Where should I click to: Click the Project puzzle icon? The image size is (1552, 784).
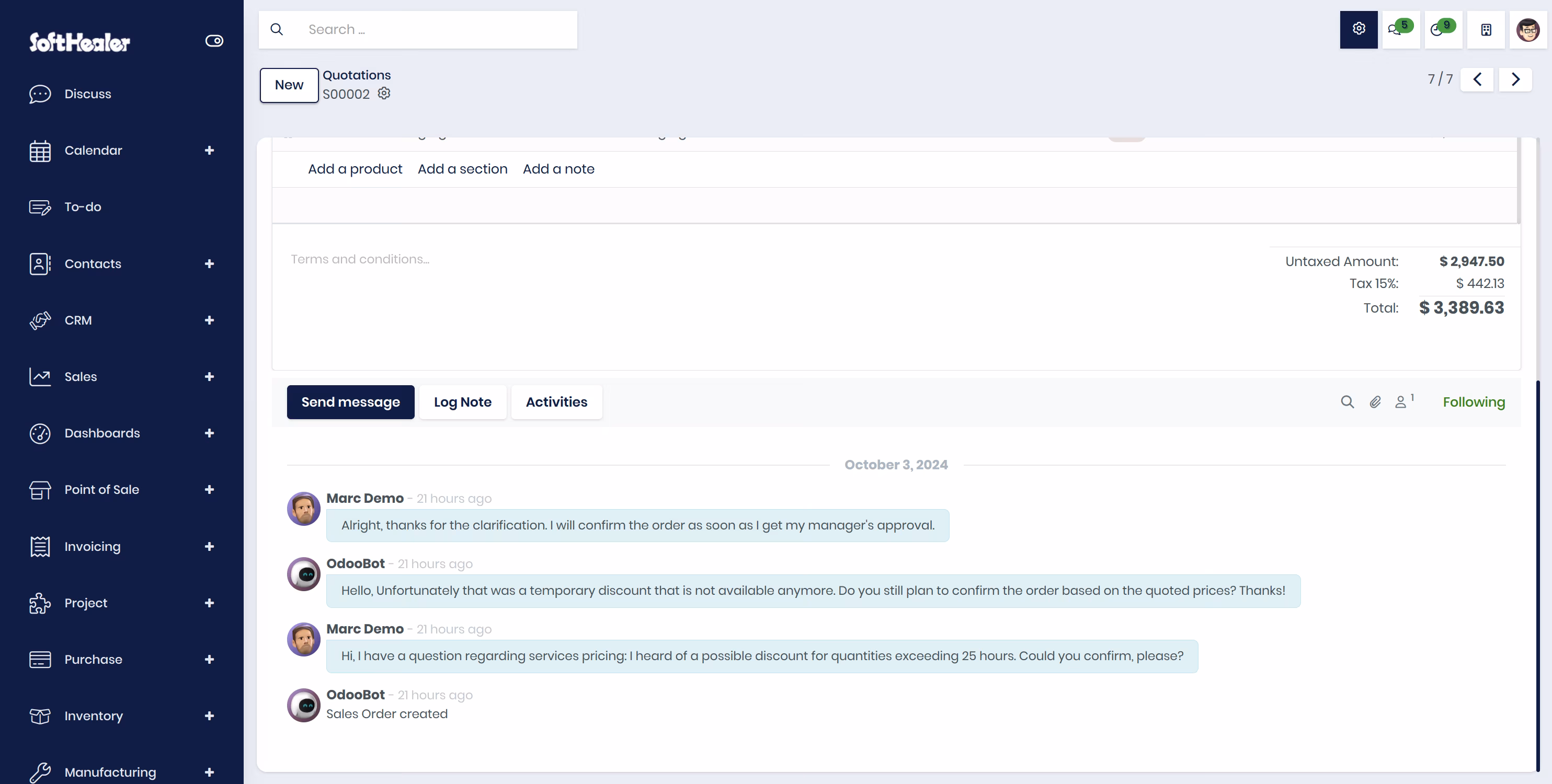(40, 603)
